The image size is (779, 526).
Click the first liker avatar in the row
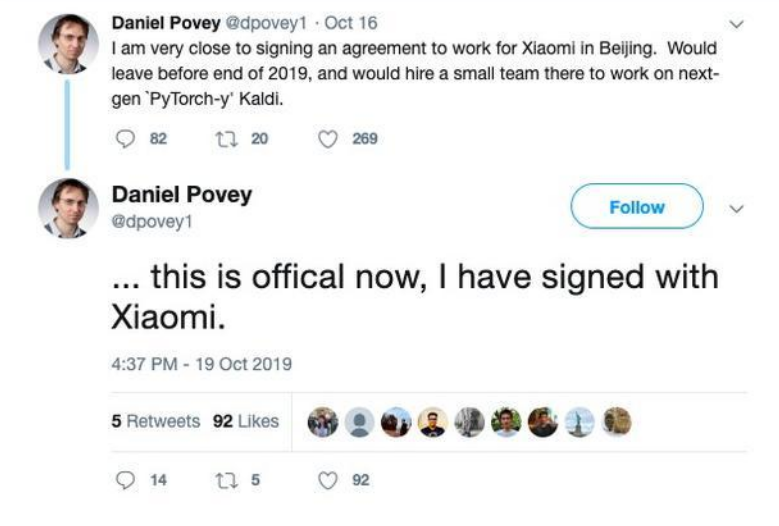[x=322, y=422]
